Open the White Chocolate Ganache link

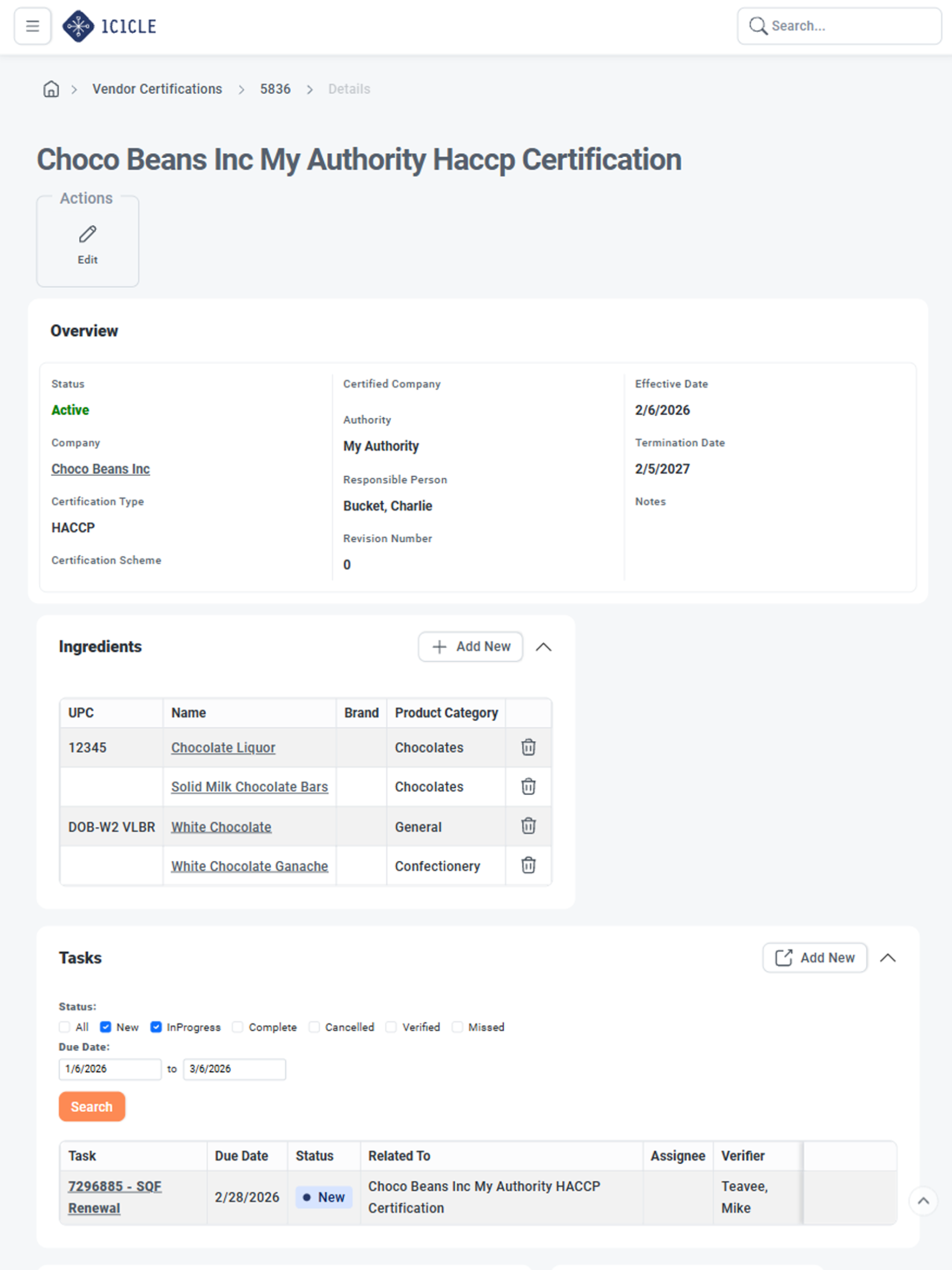pos(249,866)
